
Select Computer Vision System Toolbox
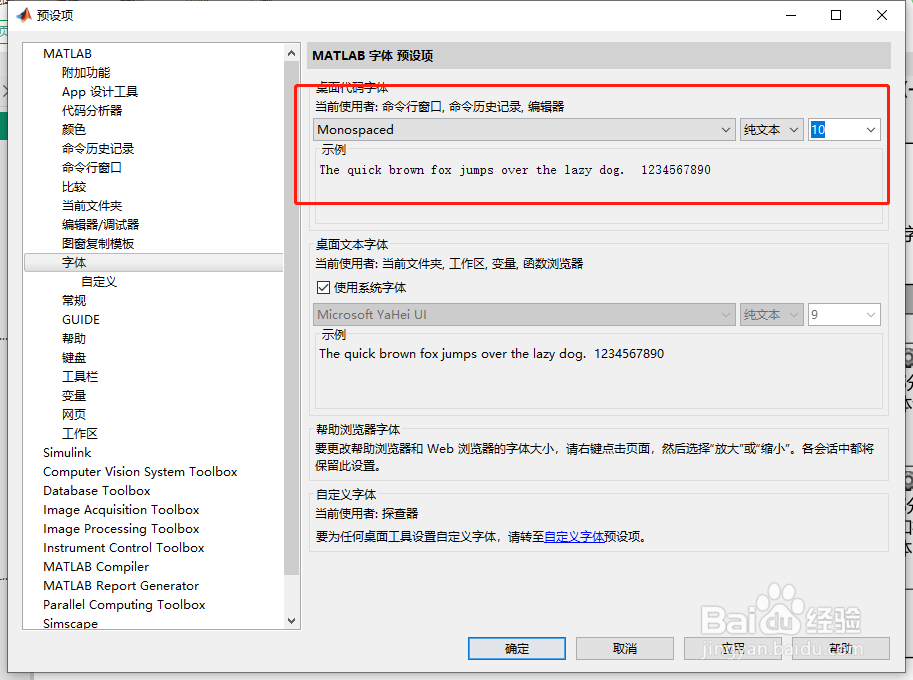pos(140,472)
